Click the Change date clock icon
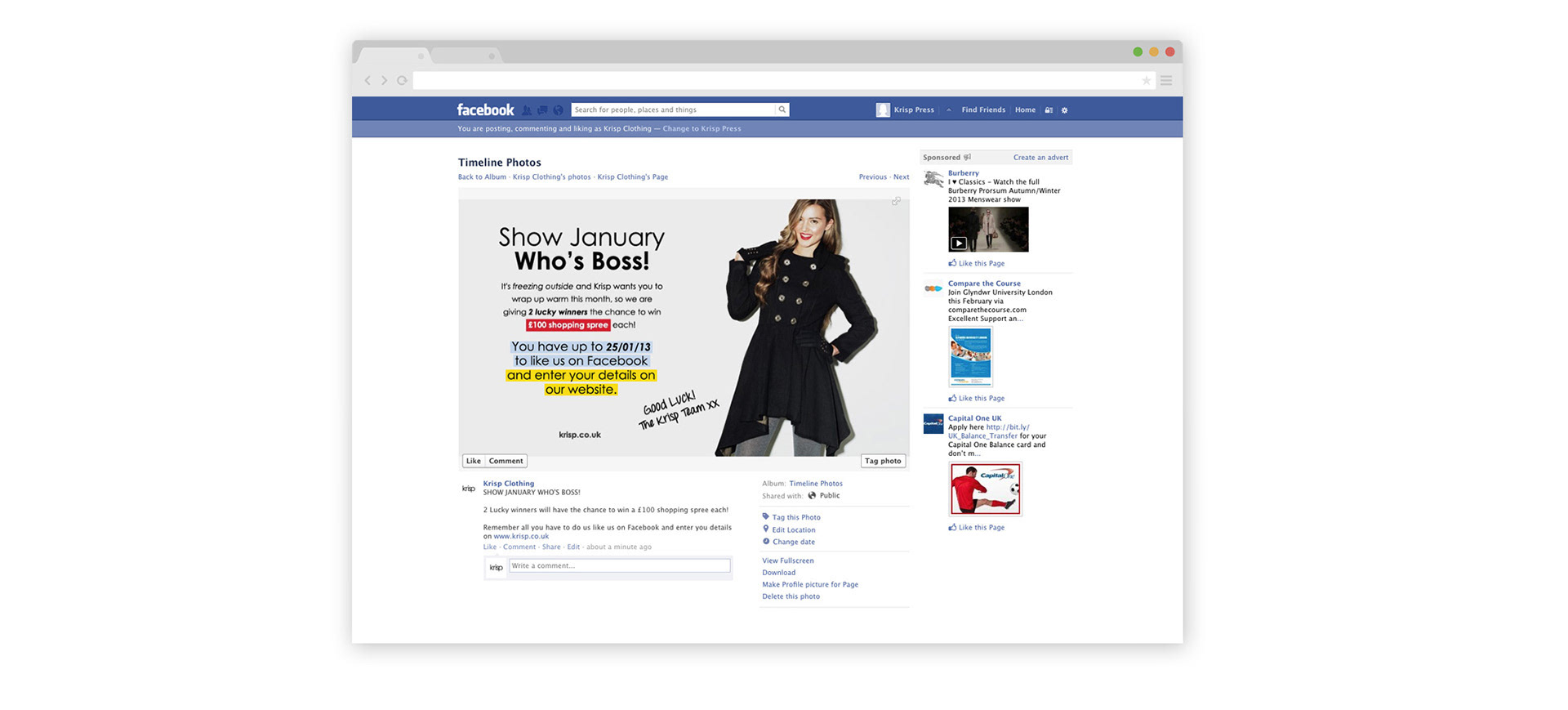This screenshot has width=1568, height=710. tap(766, 541)
